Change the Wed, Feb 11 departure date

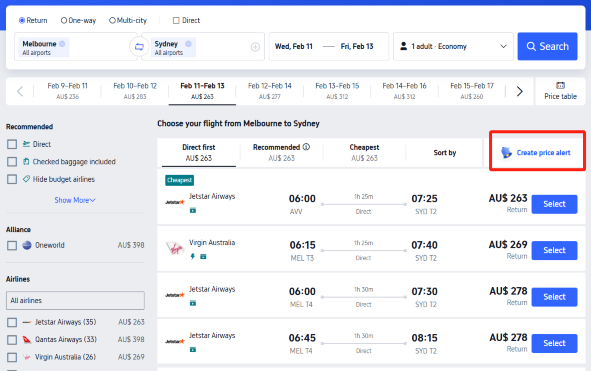tap(294, 46)
